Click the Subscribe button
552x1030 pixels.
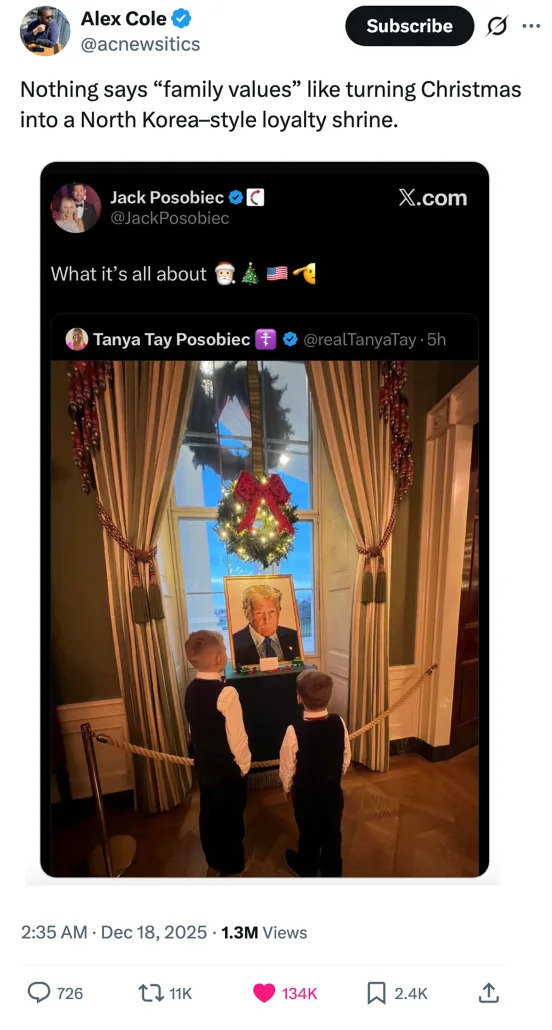[x=409, y=26]
